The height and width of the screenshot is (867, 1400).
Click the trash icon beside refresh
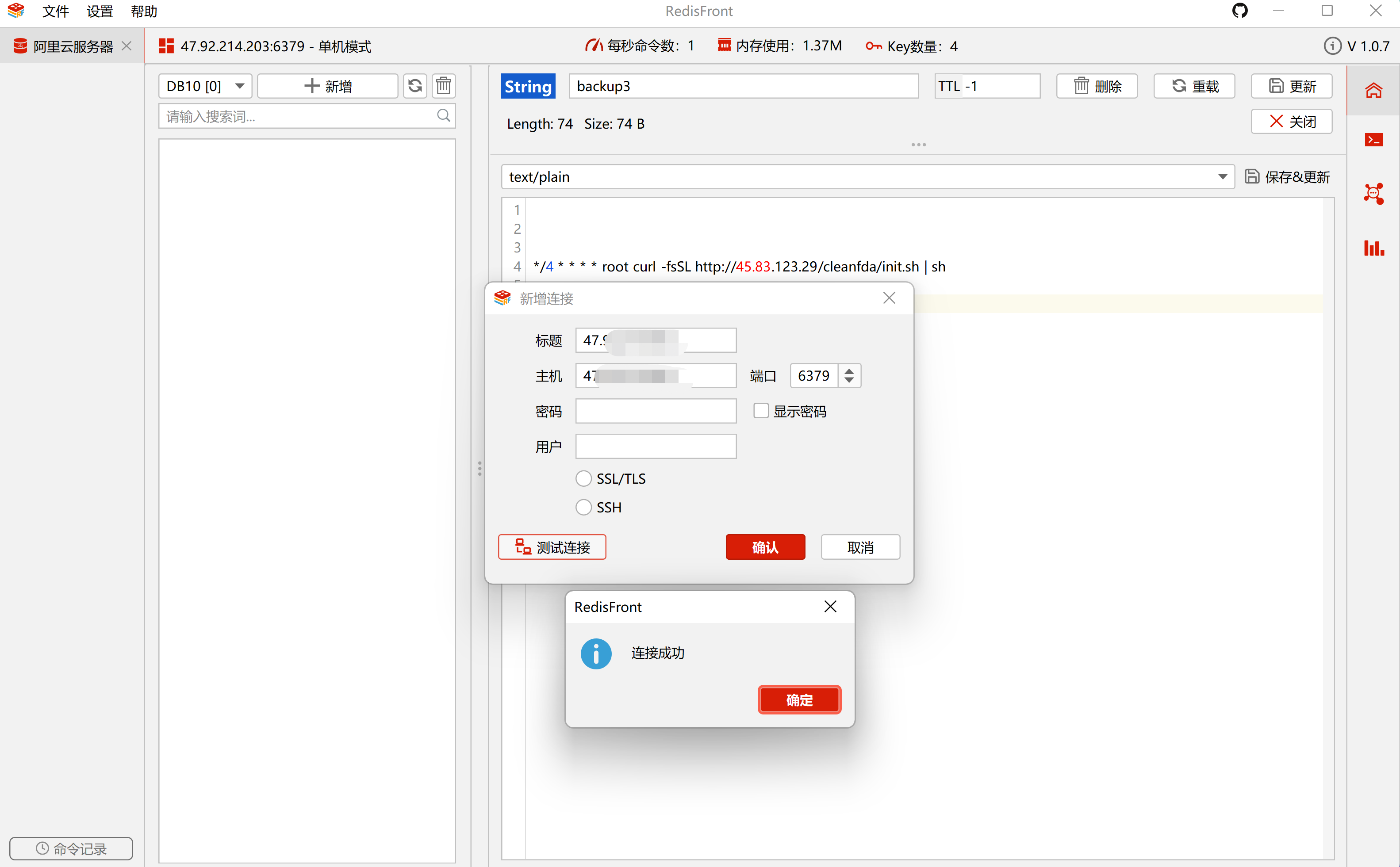pyautogui.click(x=443, y=86)
